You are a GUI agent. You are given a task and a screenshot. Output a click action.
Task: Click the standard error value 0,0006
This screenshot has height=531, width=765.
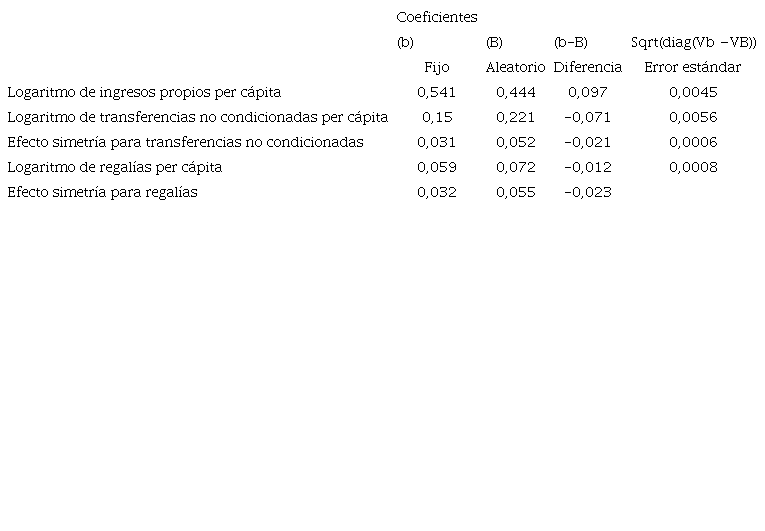[x=693, y=142]
